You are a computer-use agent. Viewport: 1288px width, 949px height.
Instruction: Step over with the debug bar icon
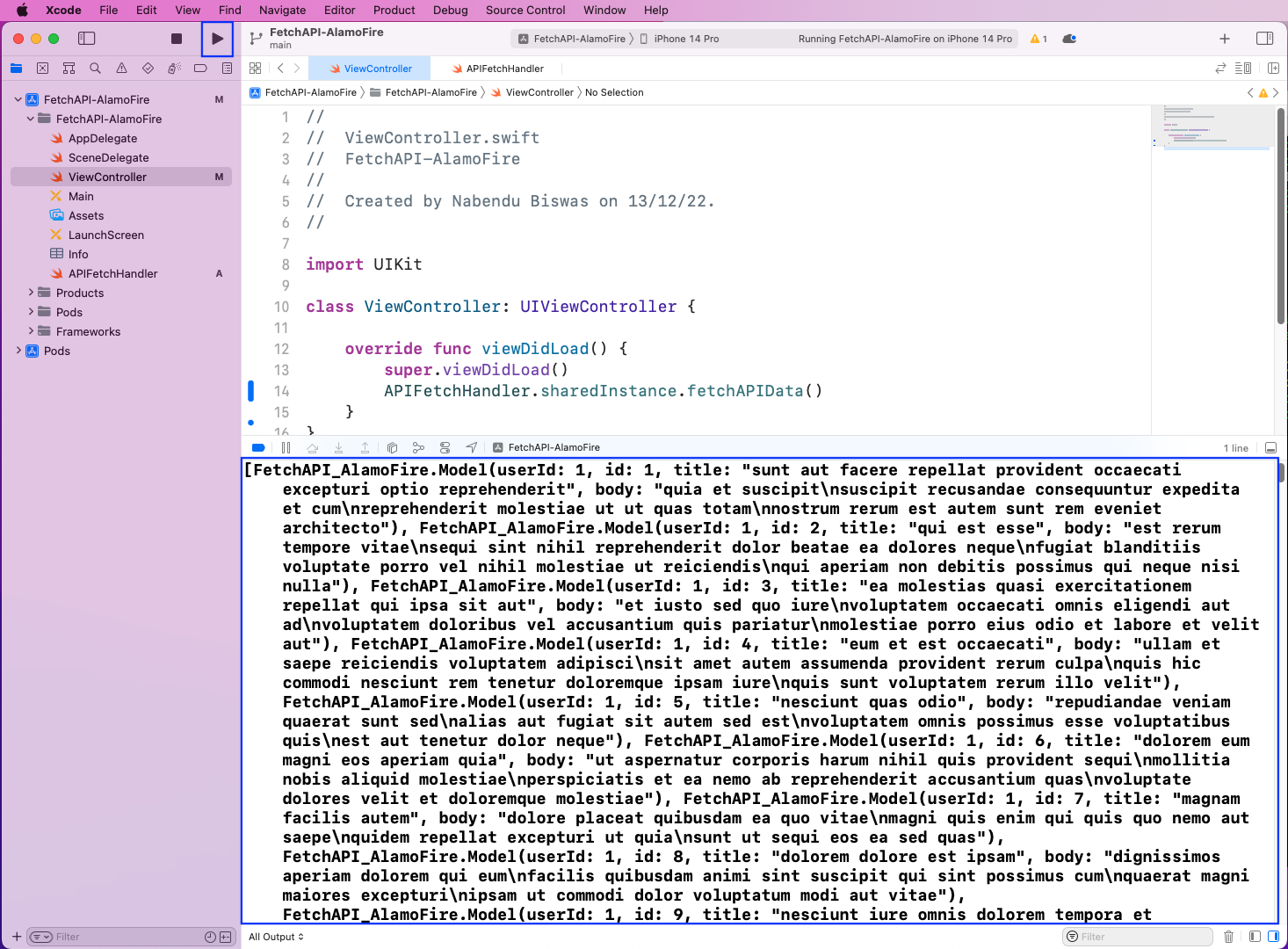[x=313, y=447]
